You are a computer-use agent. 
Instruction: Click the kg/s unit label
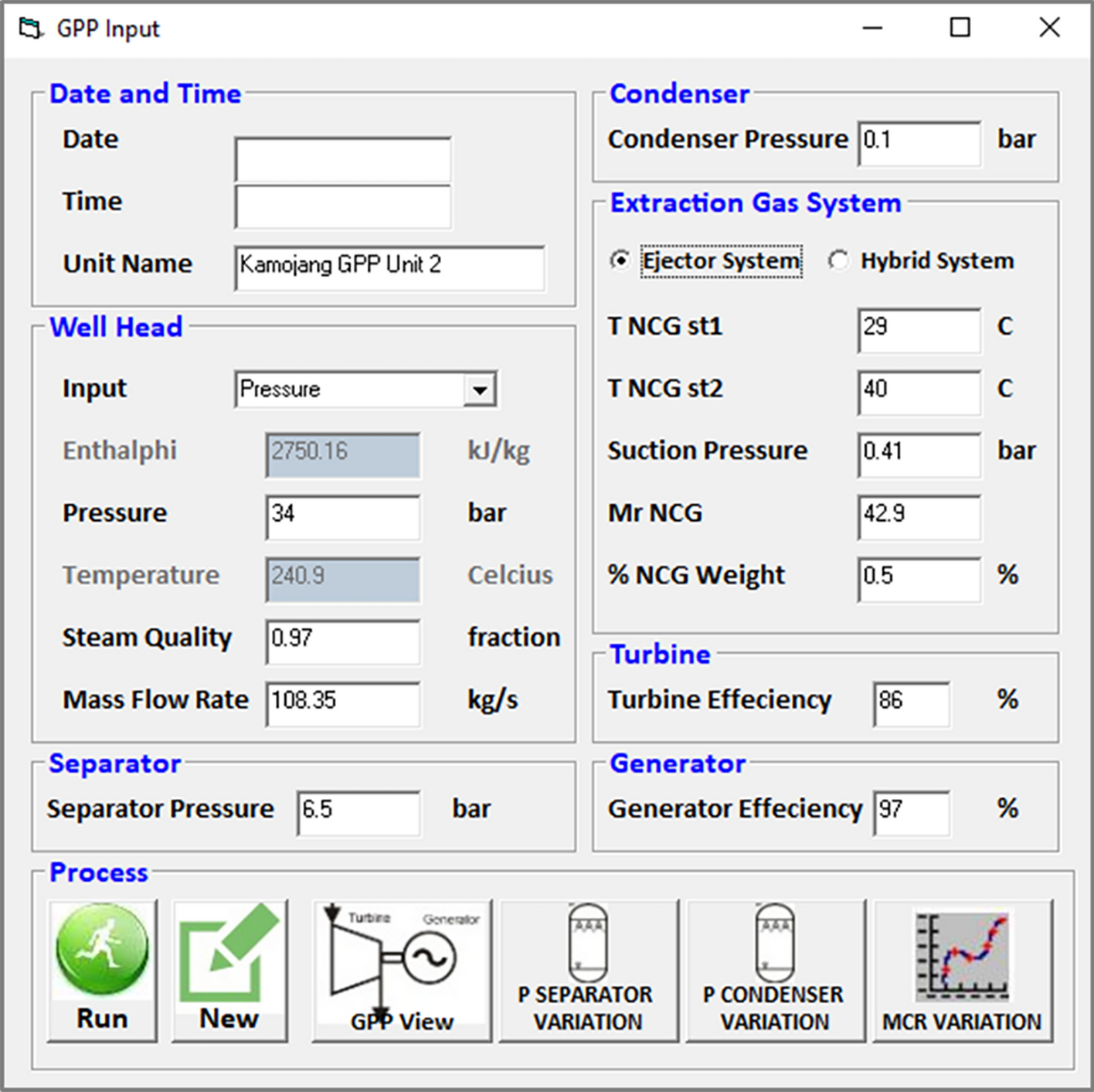pos(492,700)
